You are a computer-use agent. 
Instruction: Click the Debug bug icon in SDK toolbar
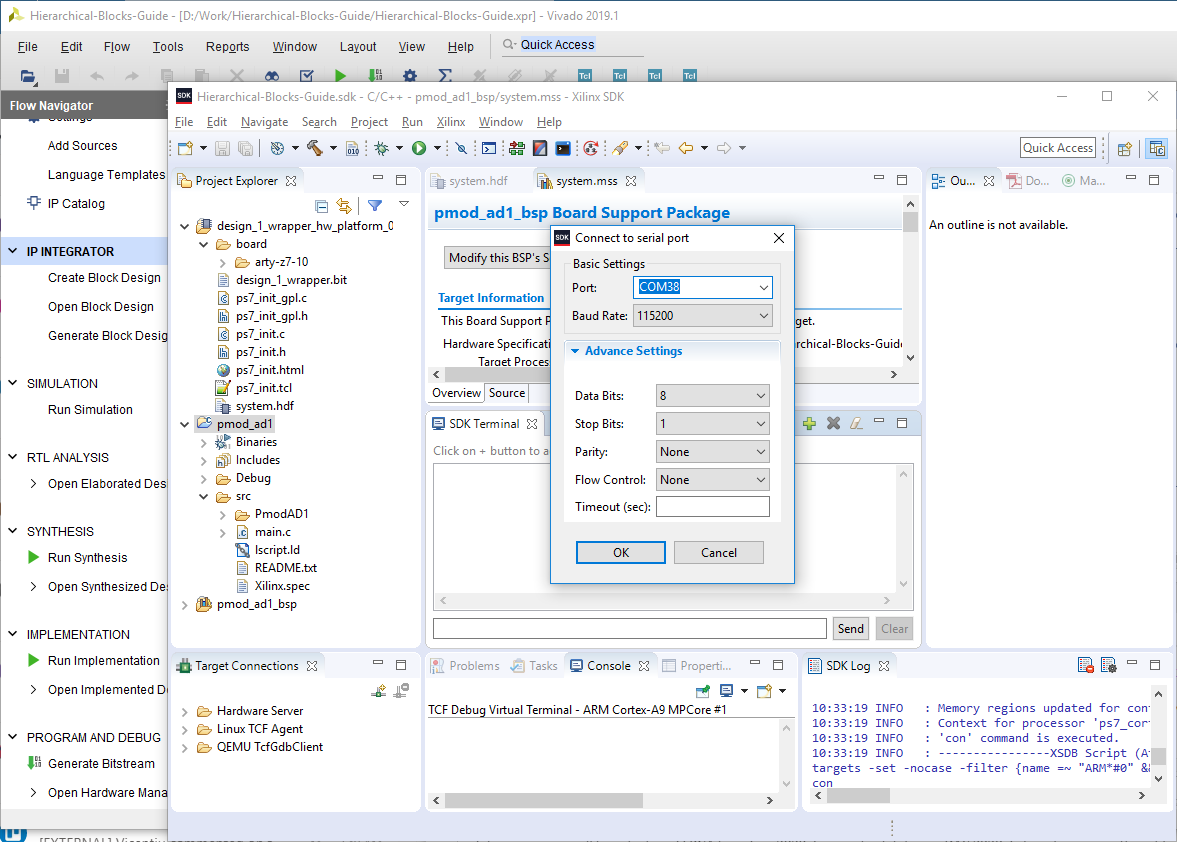coord(382,148)
